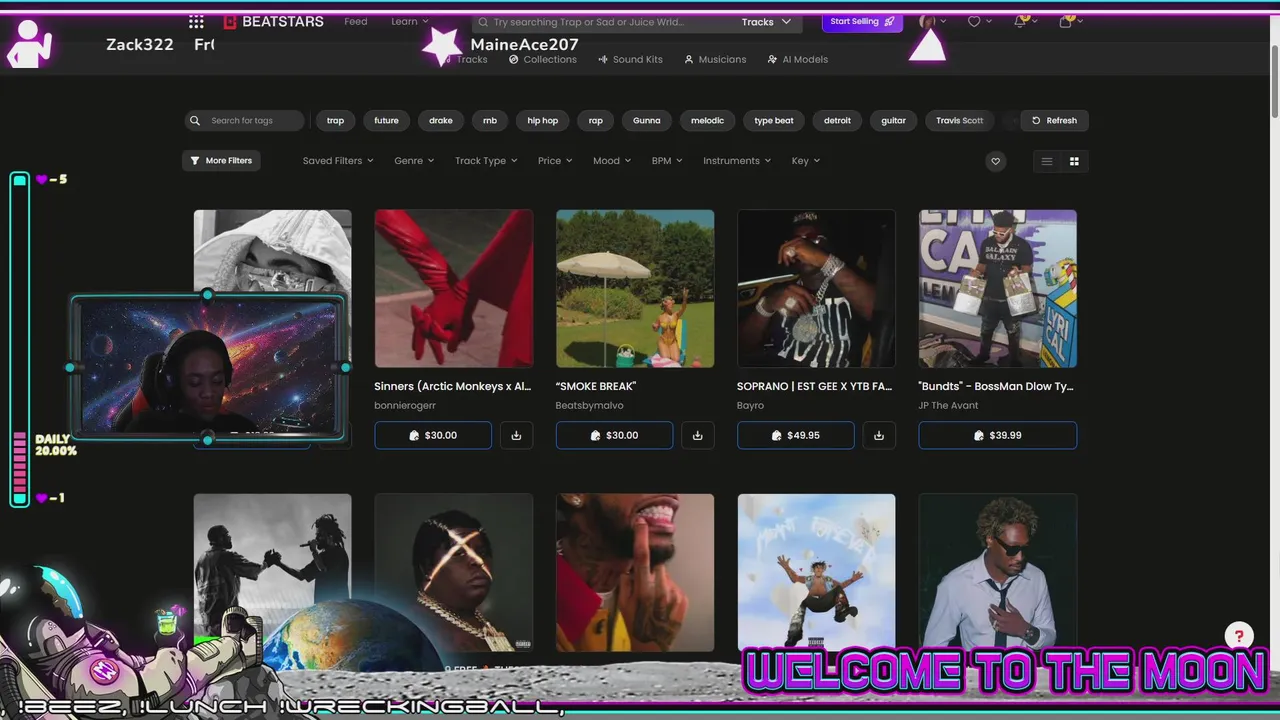Buy Sinners beat for $30.00

click(433, 435)
